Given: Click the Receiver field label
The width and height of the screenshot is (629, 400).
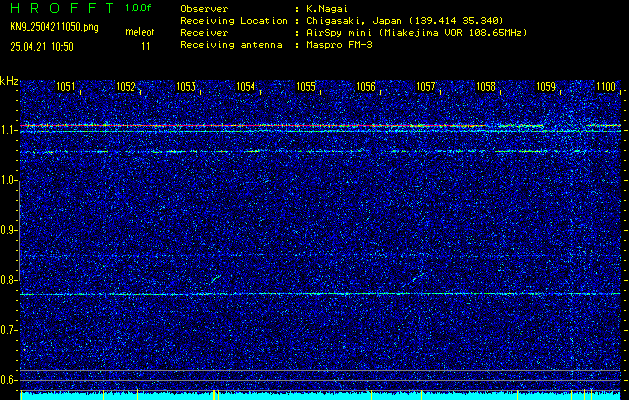Looking at the screenshot, I should click(x=204, y=32).
